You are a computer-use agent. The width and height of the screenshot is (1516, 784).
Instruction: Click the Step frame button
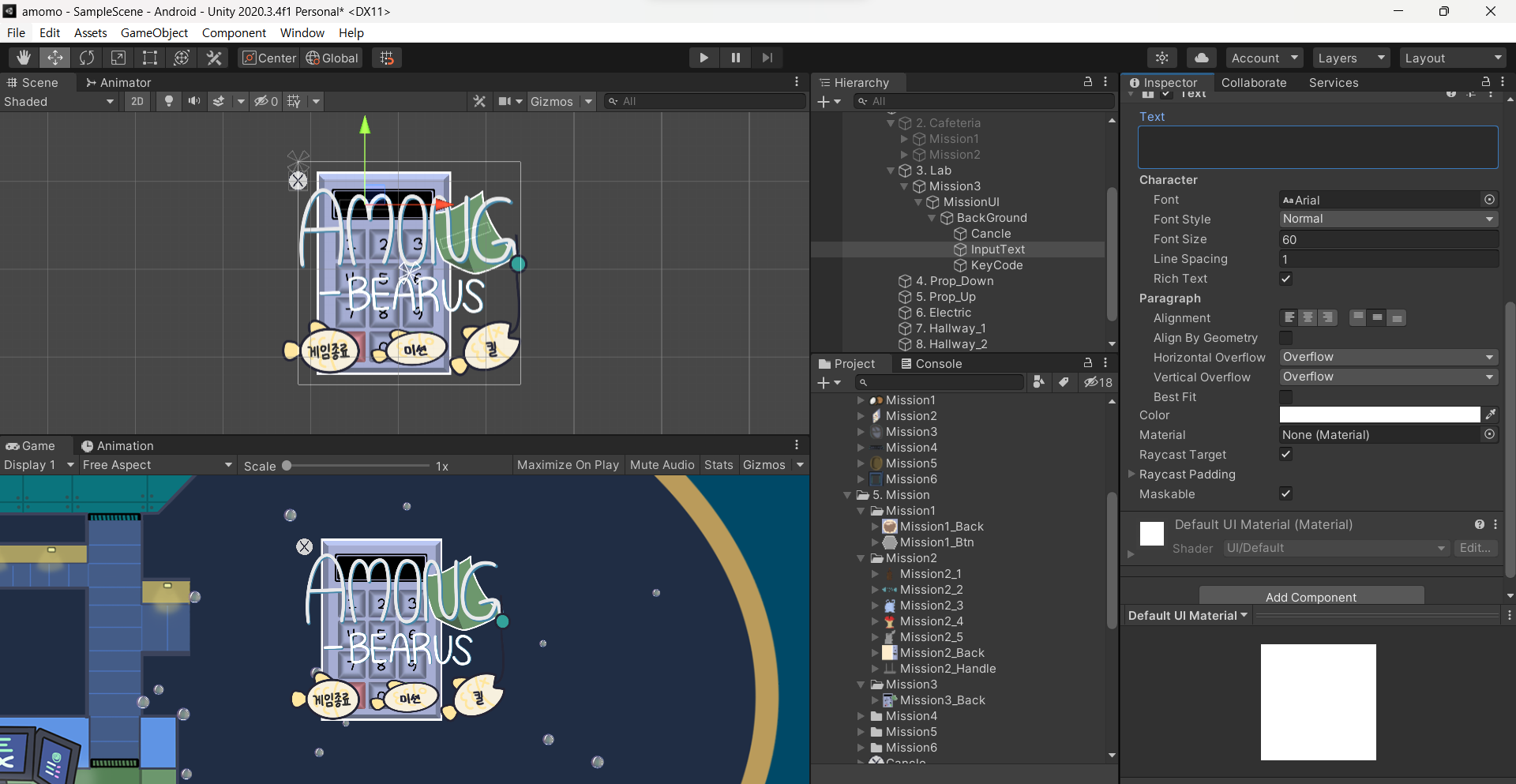tap(767, 58)
